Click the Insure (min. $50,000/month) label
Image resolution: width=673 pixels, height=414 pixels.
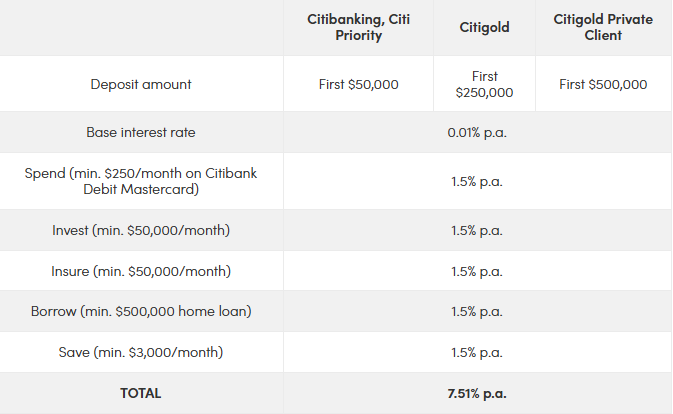141,271
